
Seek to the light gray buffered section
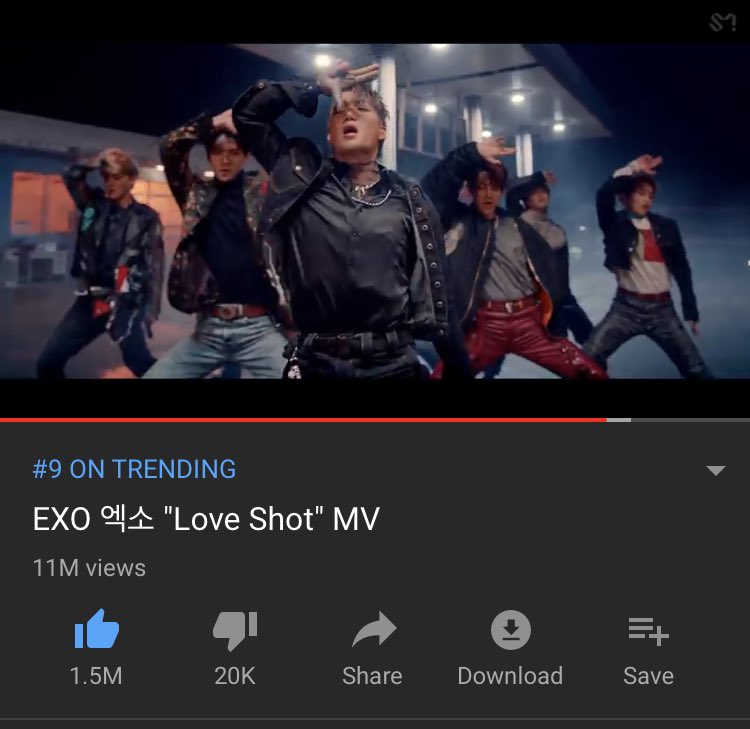click(619, 420)
